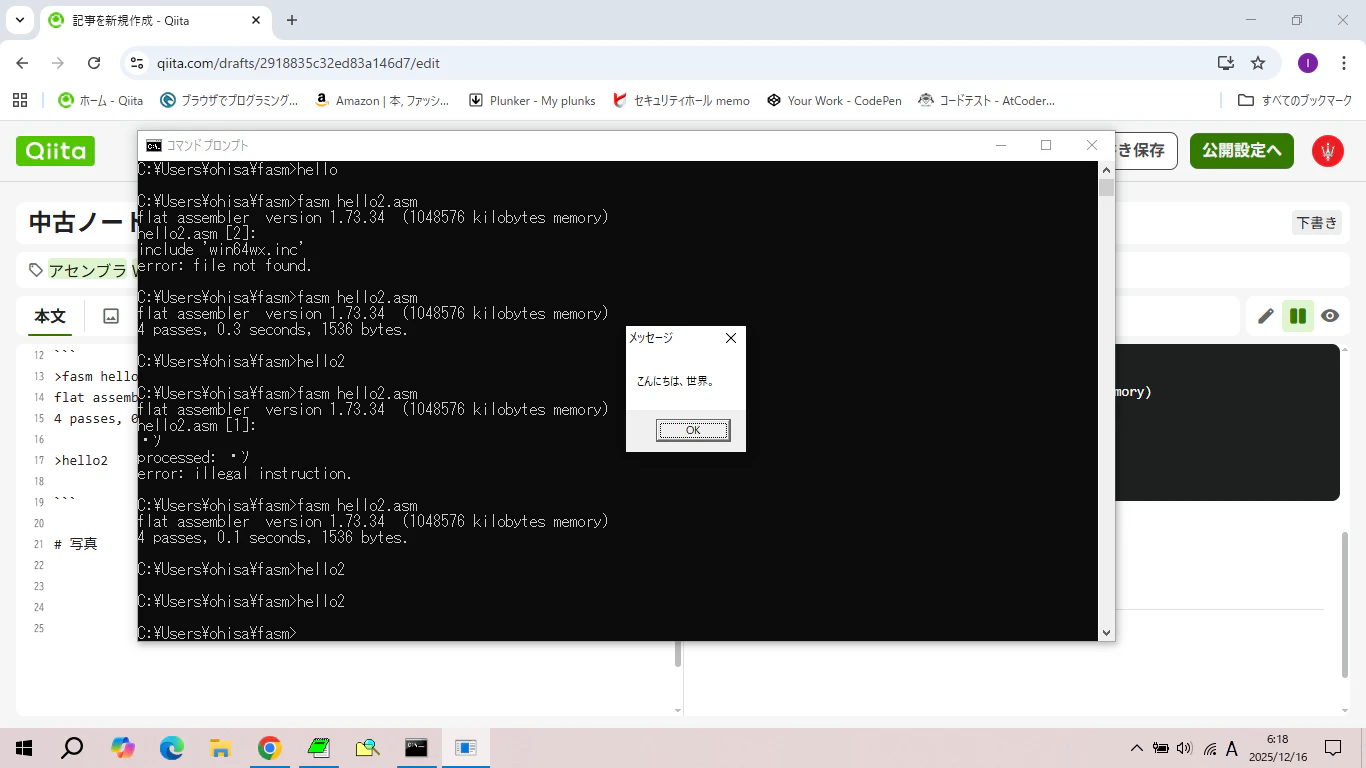
Task: Open Windows Search from the taskbar
Action: pyautogui.click(x=72, y=748)
